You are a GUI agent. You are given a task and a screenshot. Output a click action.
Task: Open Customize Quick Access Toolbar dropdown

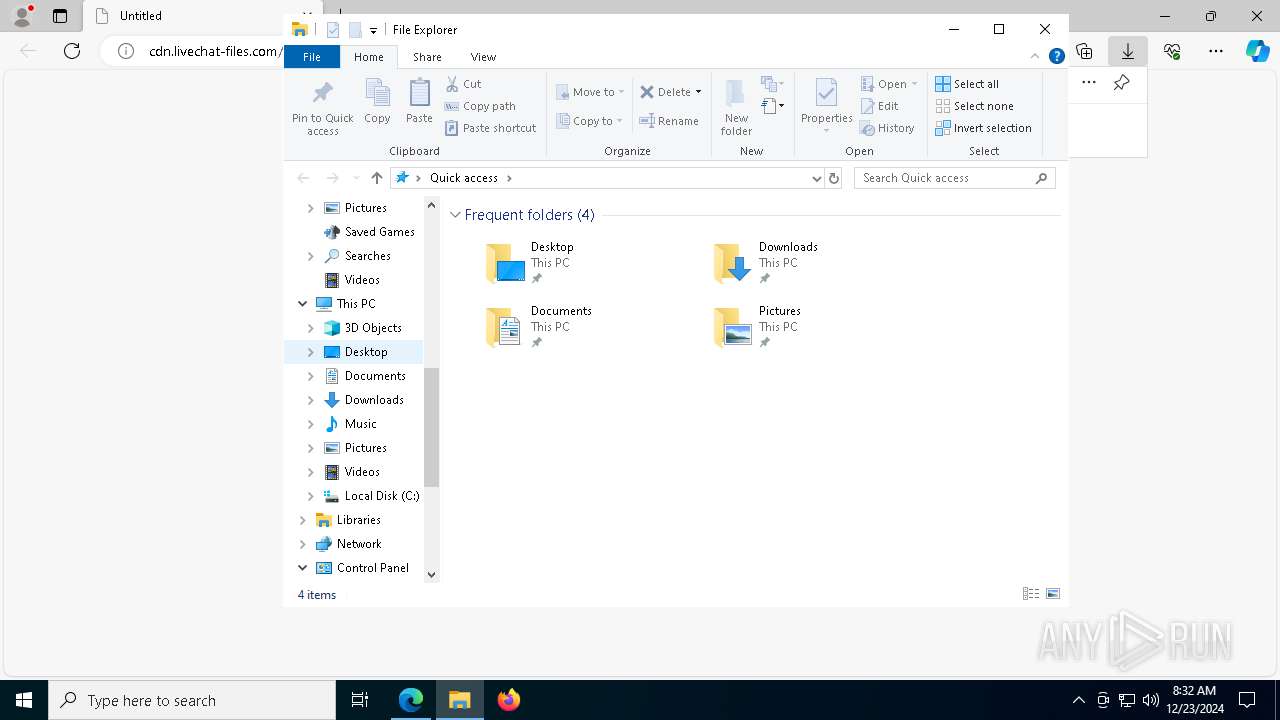point(373,30)
